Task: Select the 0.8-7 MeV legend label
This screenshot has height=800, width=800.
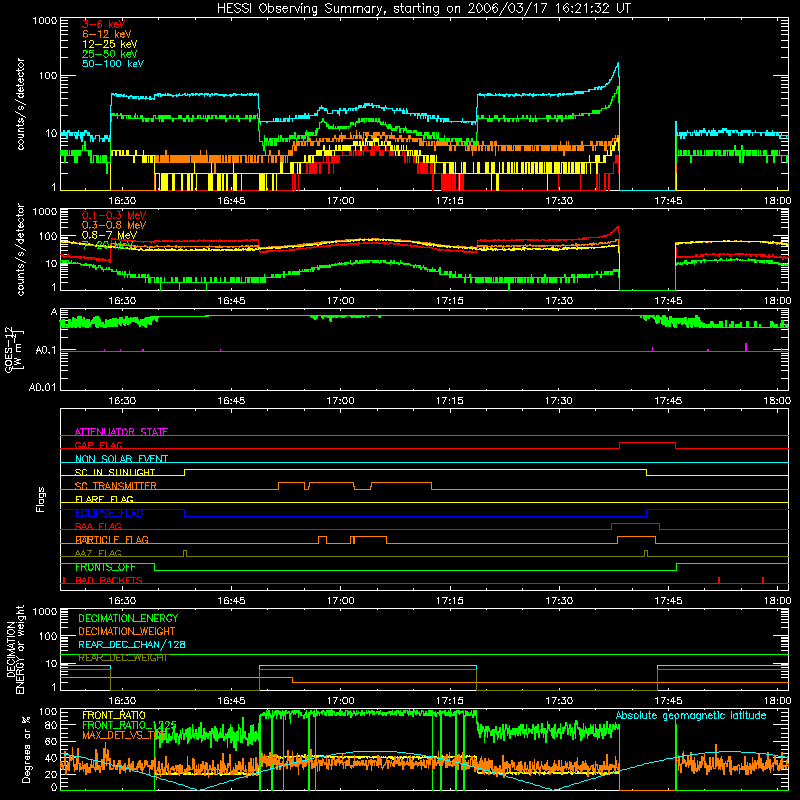Action: 110,235
